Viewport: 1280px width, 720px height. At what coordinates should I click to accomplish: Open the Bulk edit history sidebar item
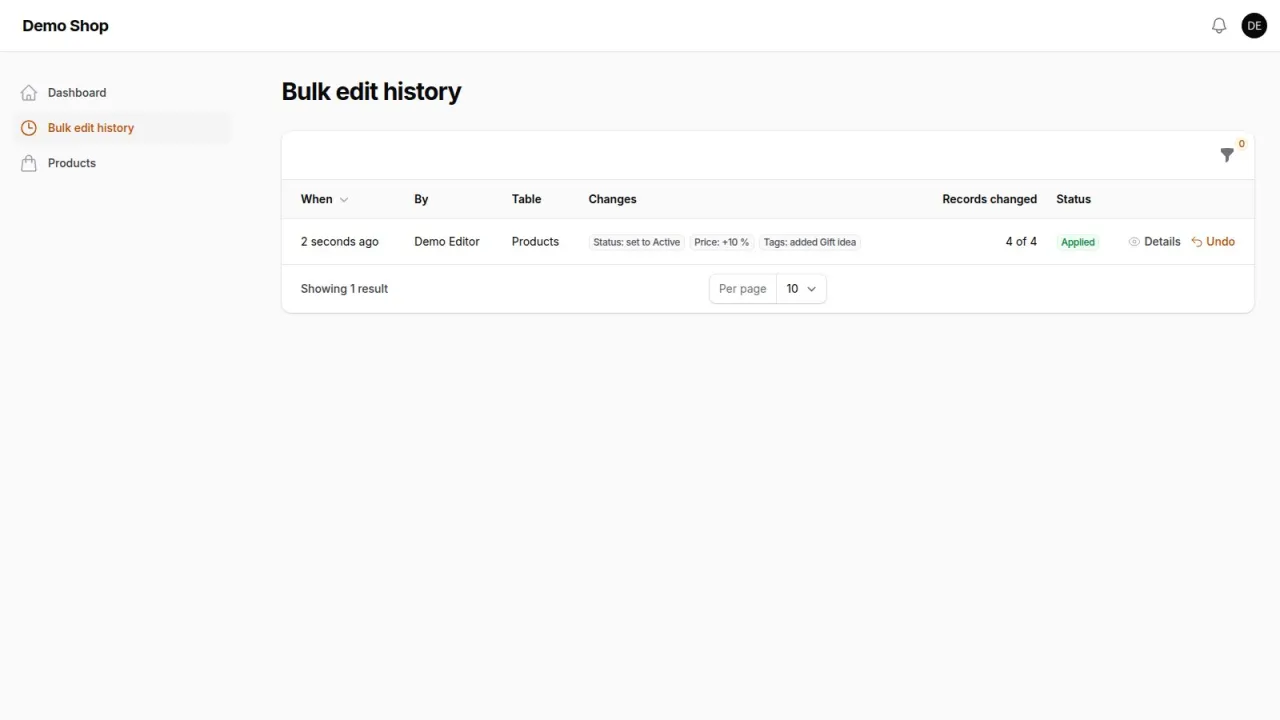pyautogui.click(x=124, y=128)
